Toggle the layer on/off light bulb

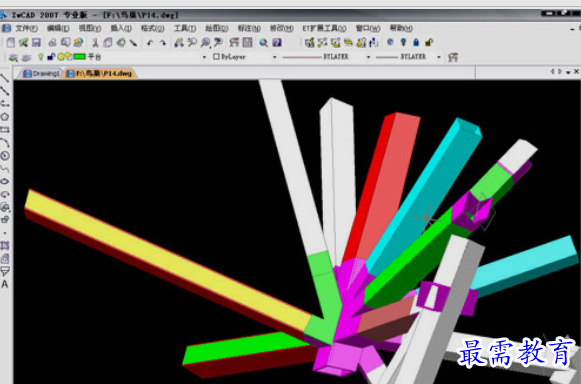(41, 57)
